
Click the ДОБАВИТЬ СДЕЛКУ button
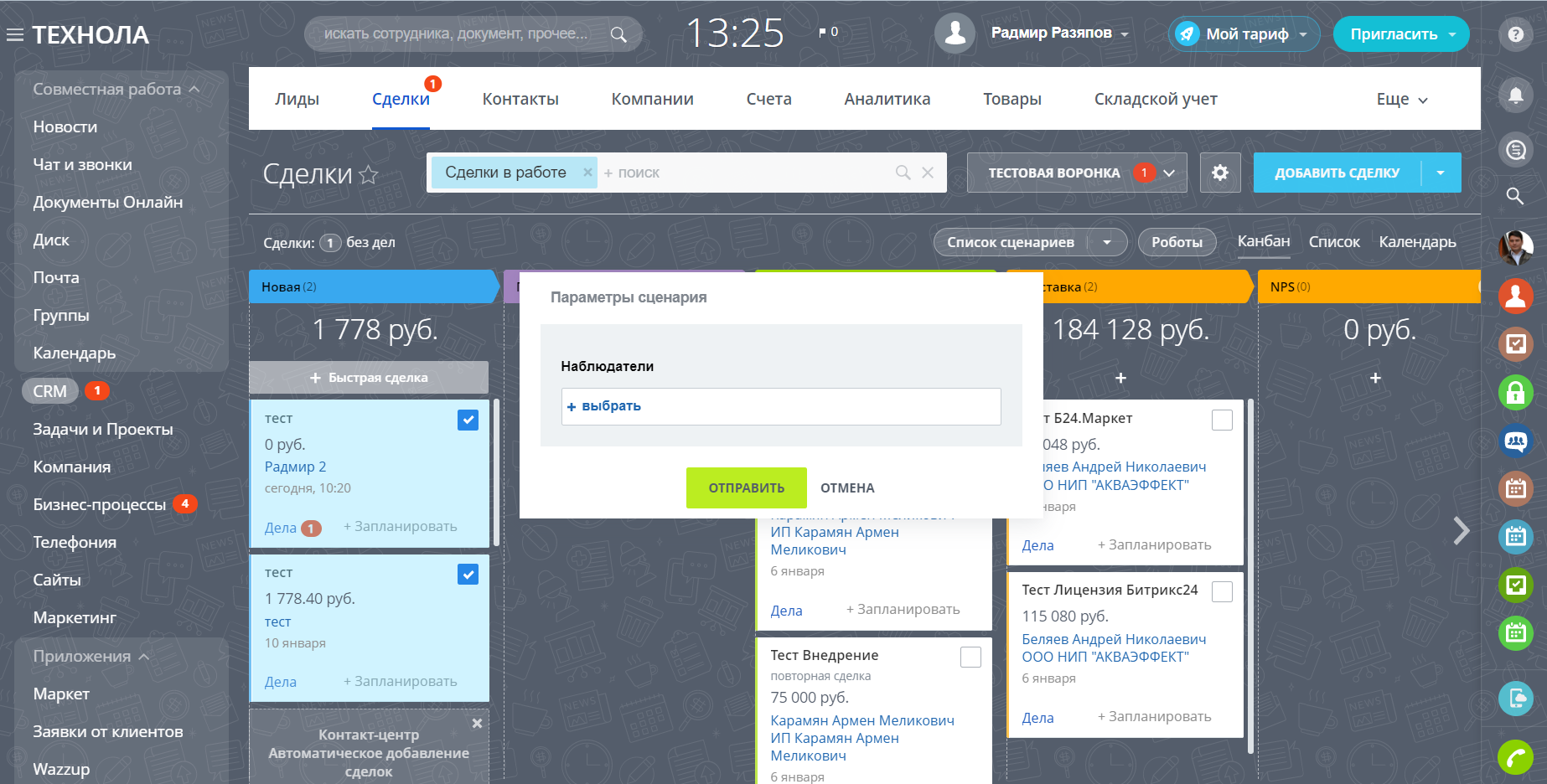(x=1337, y=173)
